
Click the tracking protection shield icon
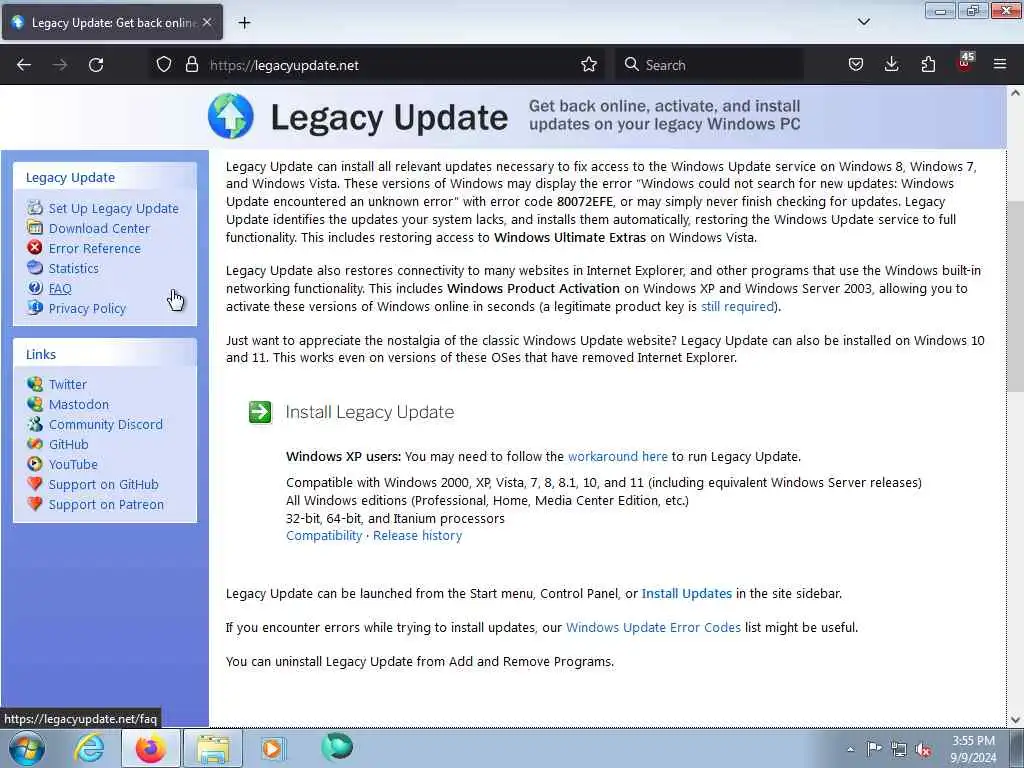pyautogui.click(x=164, y=65)
